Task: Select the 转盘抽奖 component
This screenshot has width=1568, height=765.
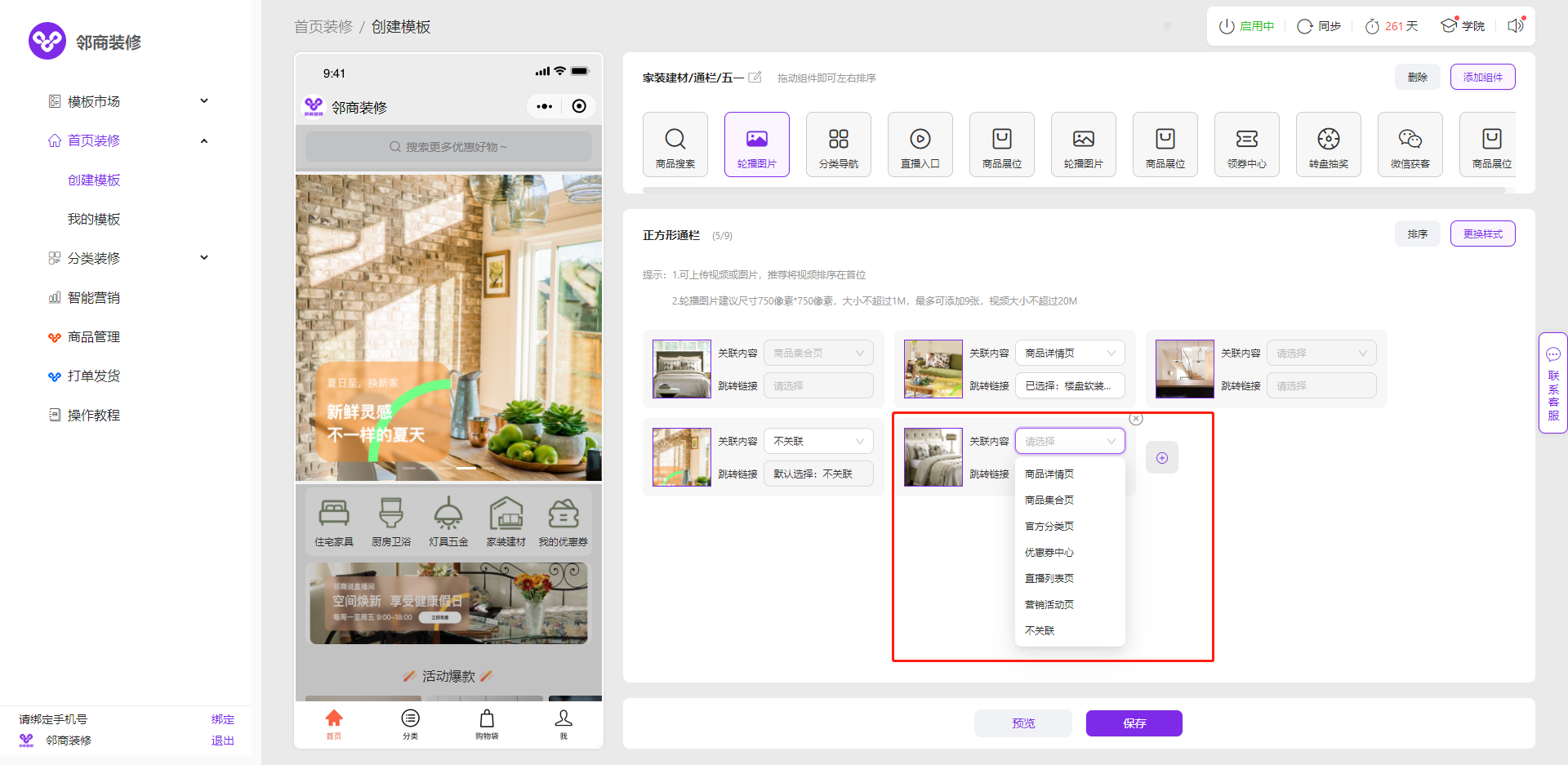Action: pos(1329,145)
